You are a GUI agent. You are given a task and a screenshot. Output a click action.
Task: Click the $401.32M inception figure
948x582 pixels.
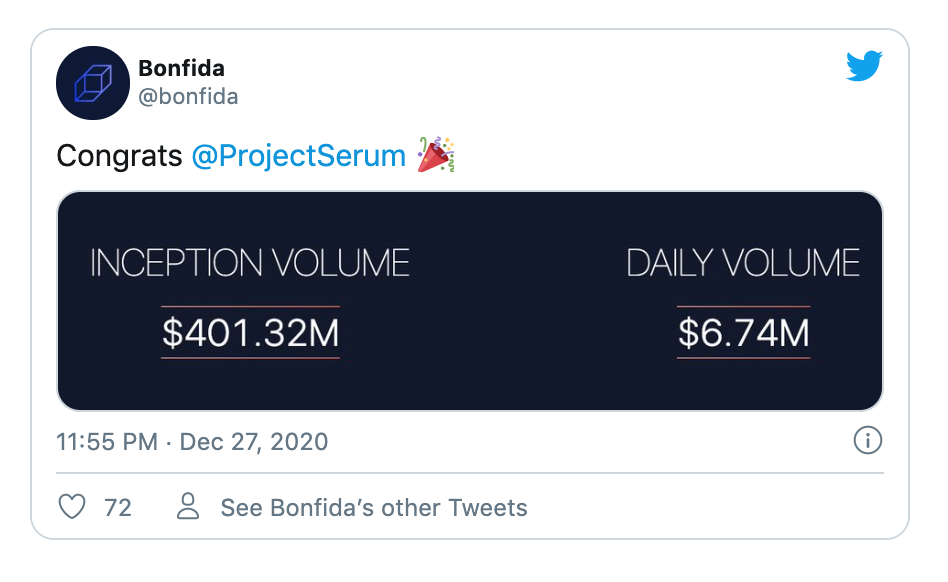click(x=250, y=333)
